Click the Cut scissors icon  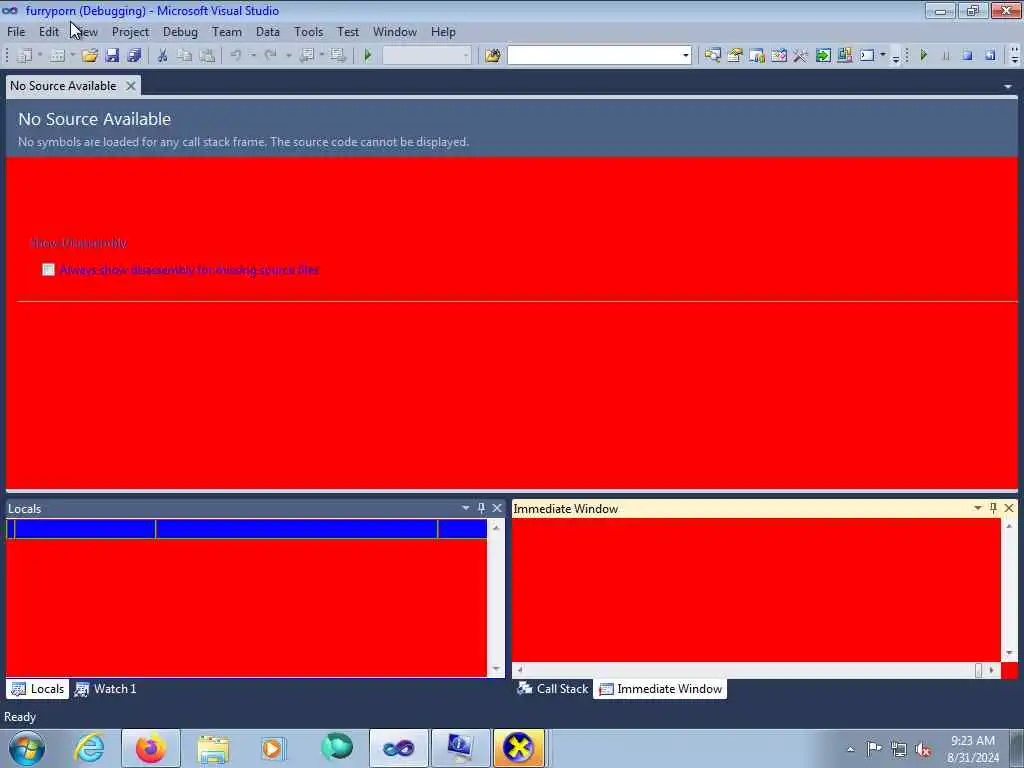click(x=163, y=56)
